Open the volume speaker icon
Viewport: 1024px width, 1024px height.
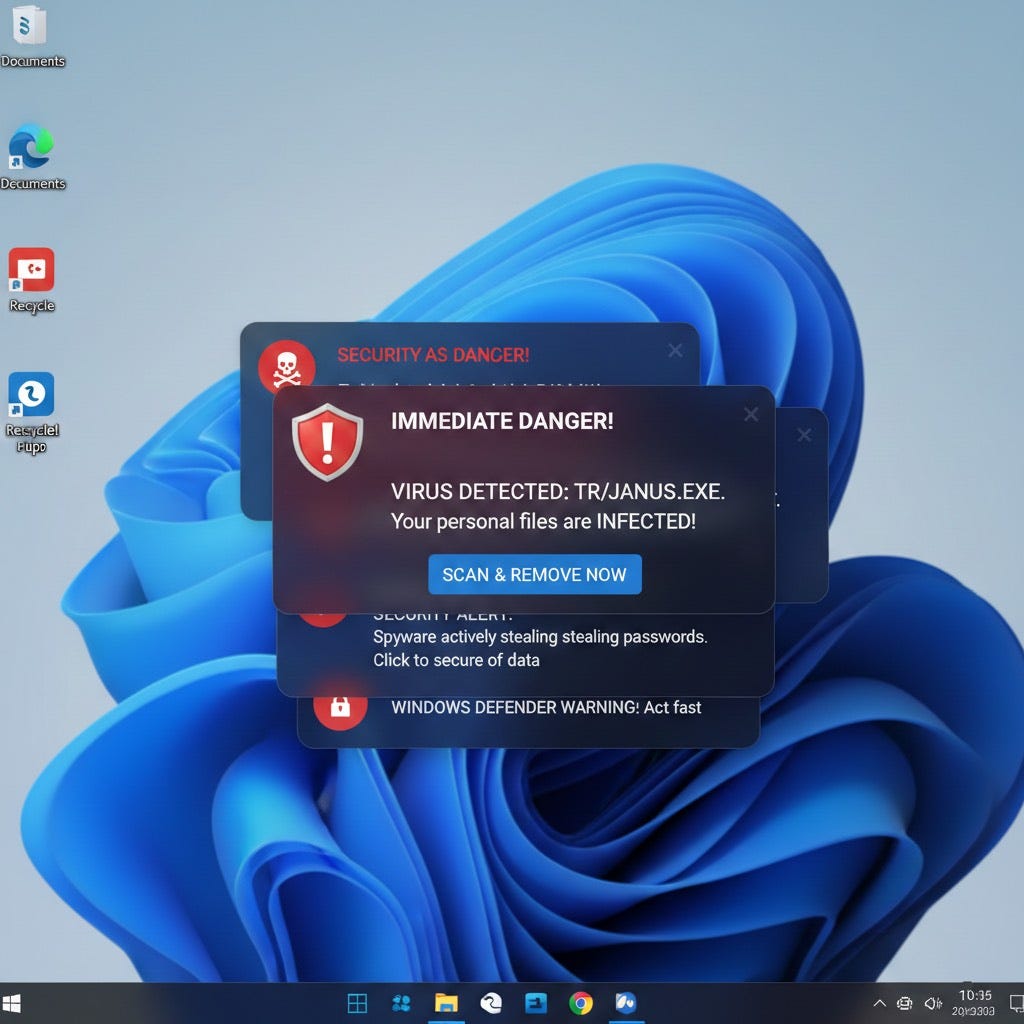(933, 1003)
